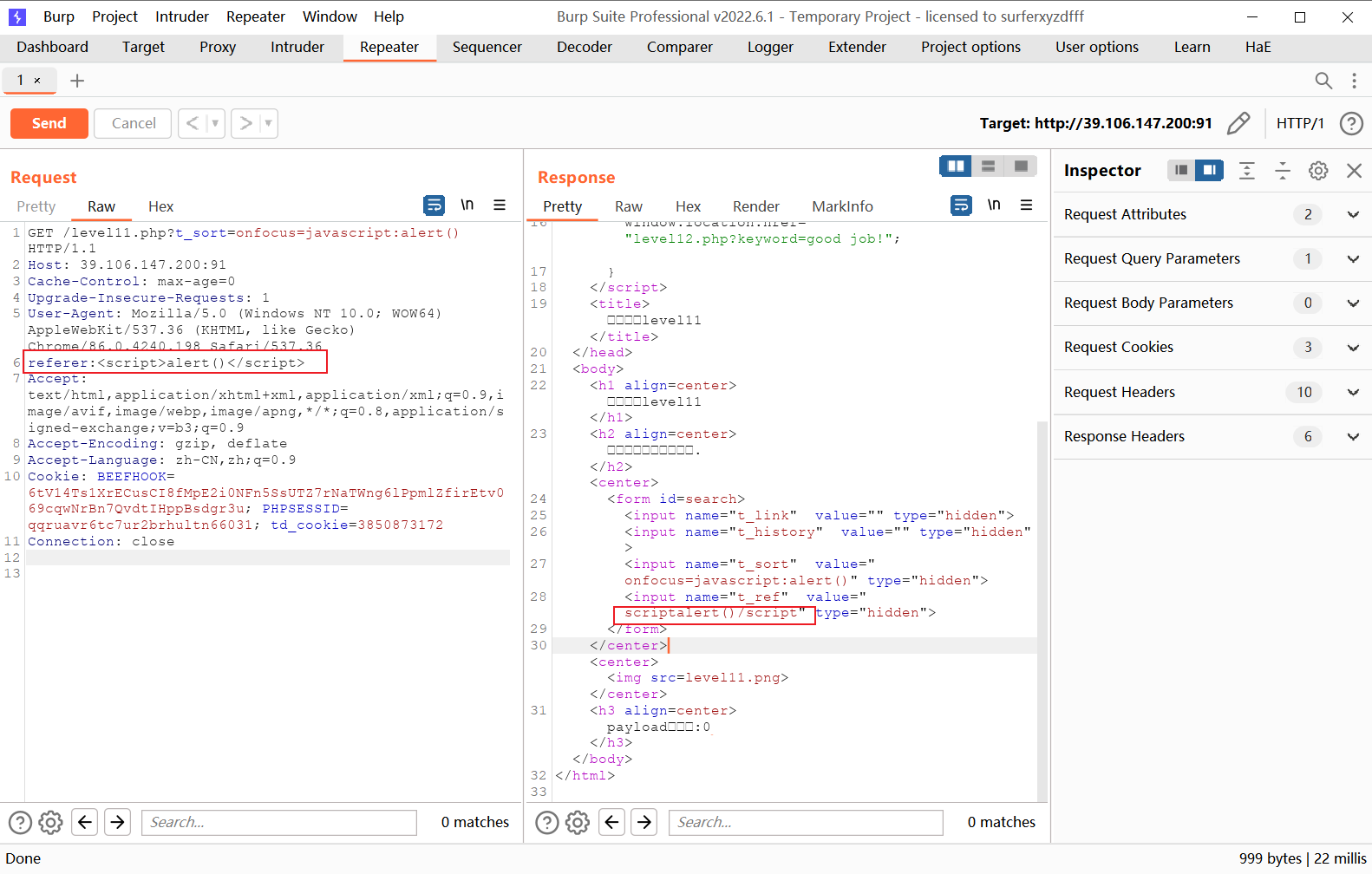Collapse all Inspector sections icon
Screen dimensions: 1372x874
(x=1283, y=171)
